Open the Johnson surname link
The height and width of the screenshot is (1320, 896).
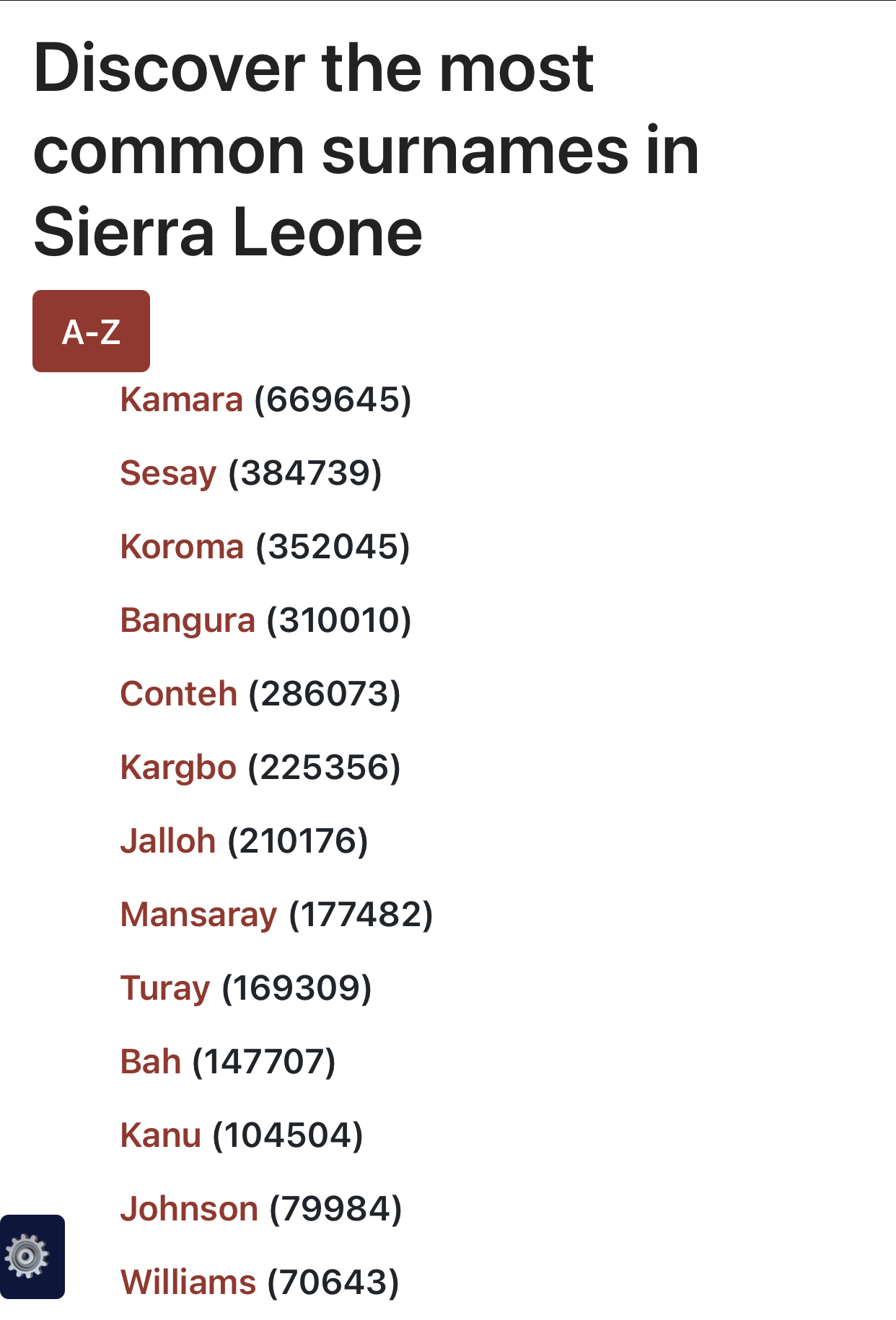[x=189, y=1209]
